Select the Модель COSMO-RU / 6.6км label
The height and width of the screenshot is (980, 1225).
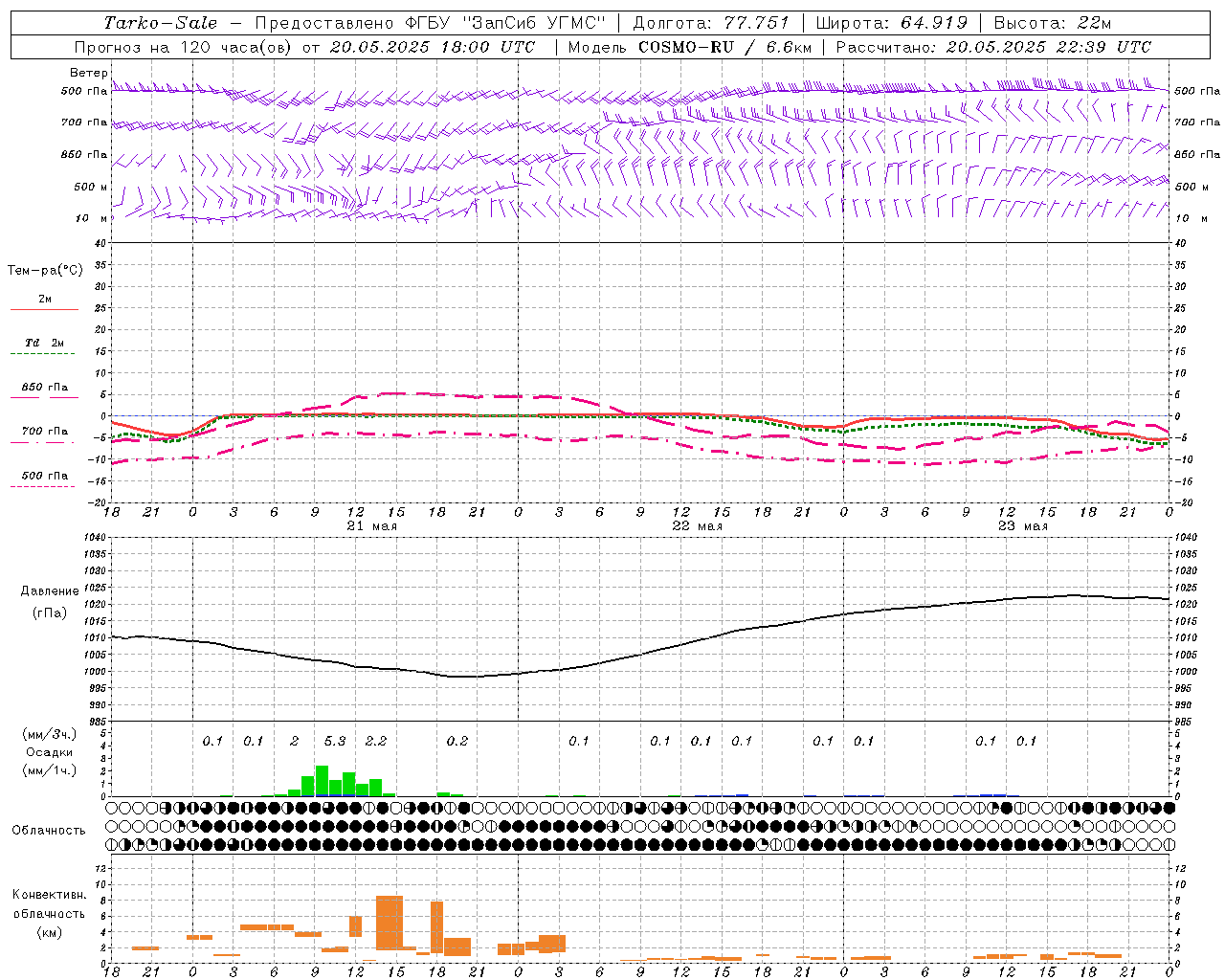[x=690, y=47]
